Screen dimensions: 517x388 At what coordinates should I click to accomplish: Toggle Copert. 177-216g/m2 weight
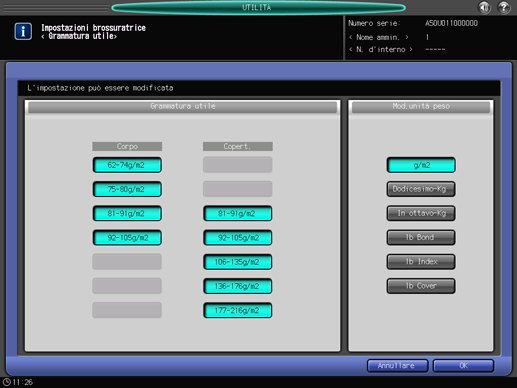[x=238, y=310]
